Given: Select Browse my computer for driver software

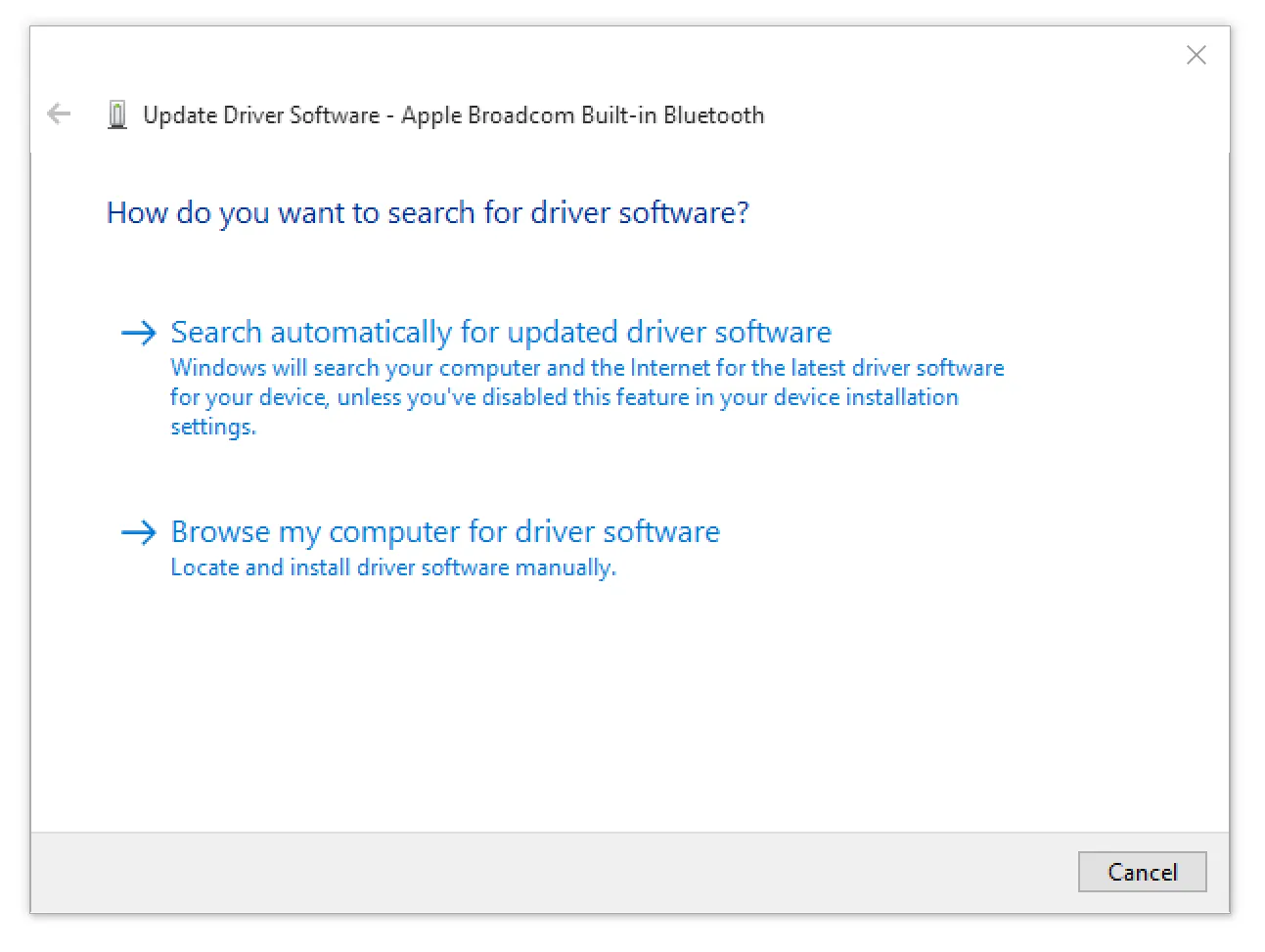Looking at the screenshot, I should [x=445, y=532].
